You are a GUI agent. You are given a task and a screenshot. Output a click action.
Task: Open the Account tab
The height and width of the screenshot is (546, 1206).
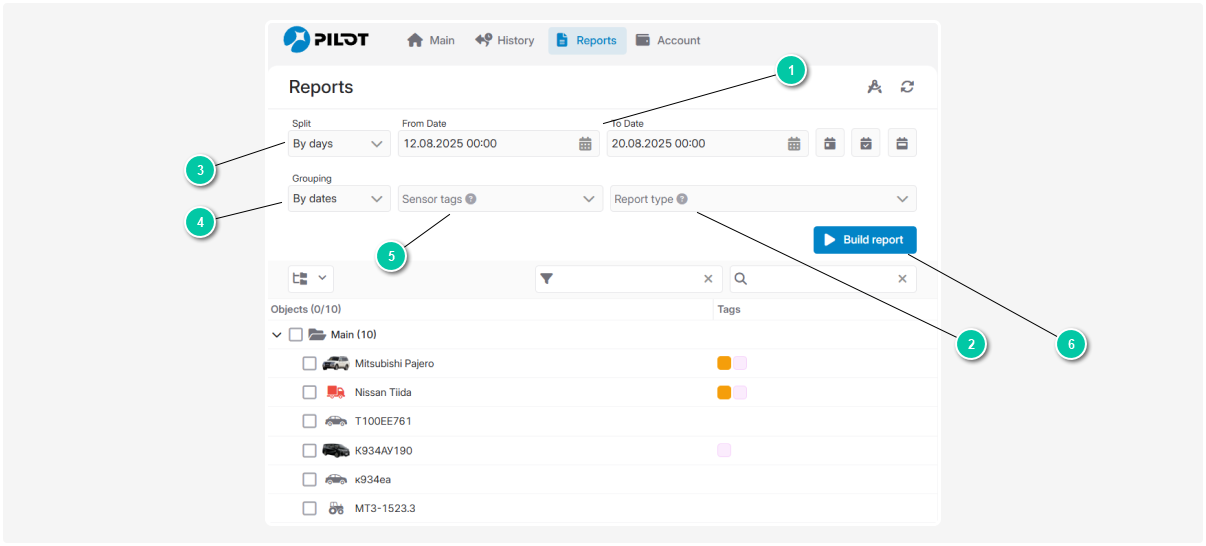668,41
